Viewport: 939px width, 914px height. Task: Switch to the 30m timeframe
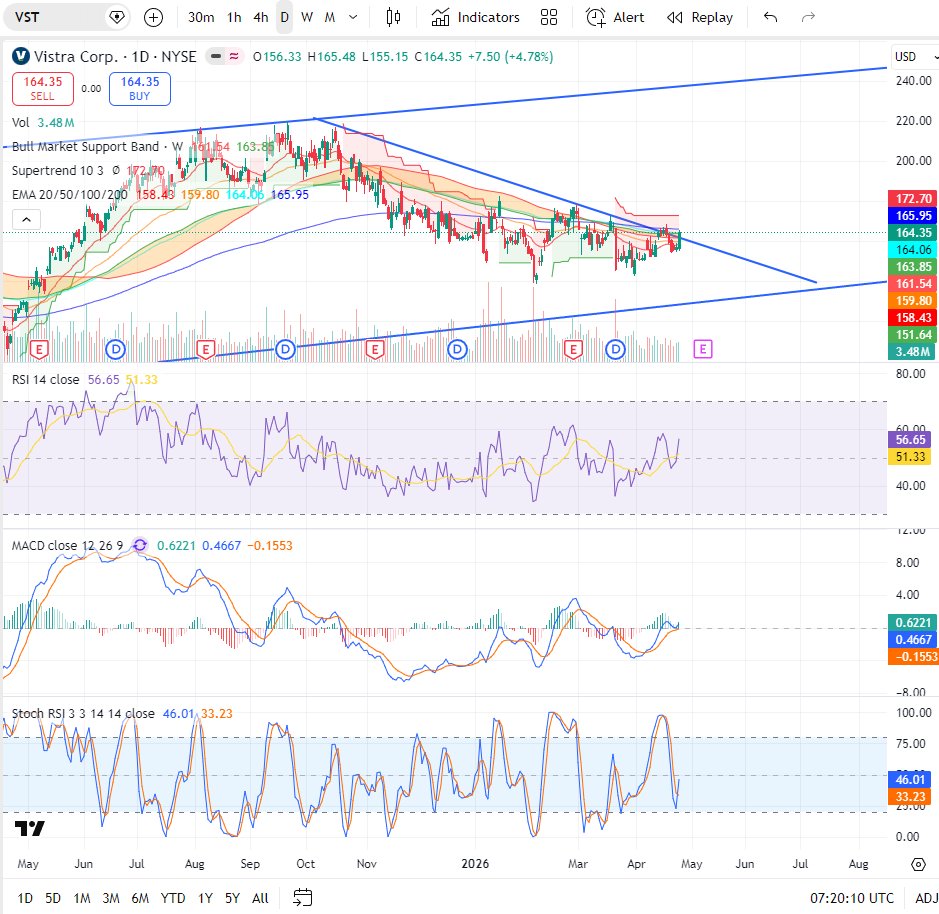coord(201,17)
